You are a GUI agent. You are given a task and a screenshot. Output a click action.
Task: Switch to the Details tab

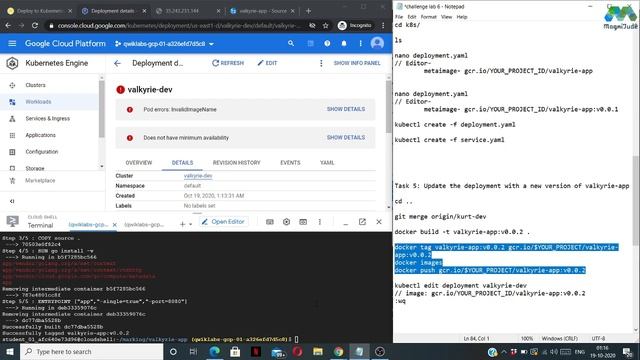click(x=182, y=162)
